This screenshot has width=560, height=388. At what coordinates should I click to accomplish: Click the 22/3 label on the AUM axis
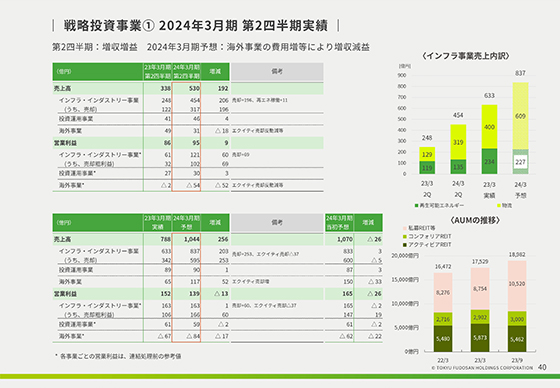pyautogui.click(x=443, y=360)
